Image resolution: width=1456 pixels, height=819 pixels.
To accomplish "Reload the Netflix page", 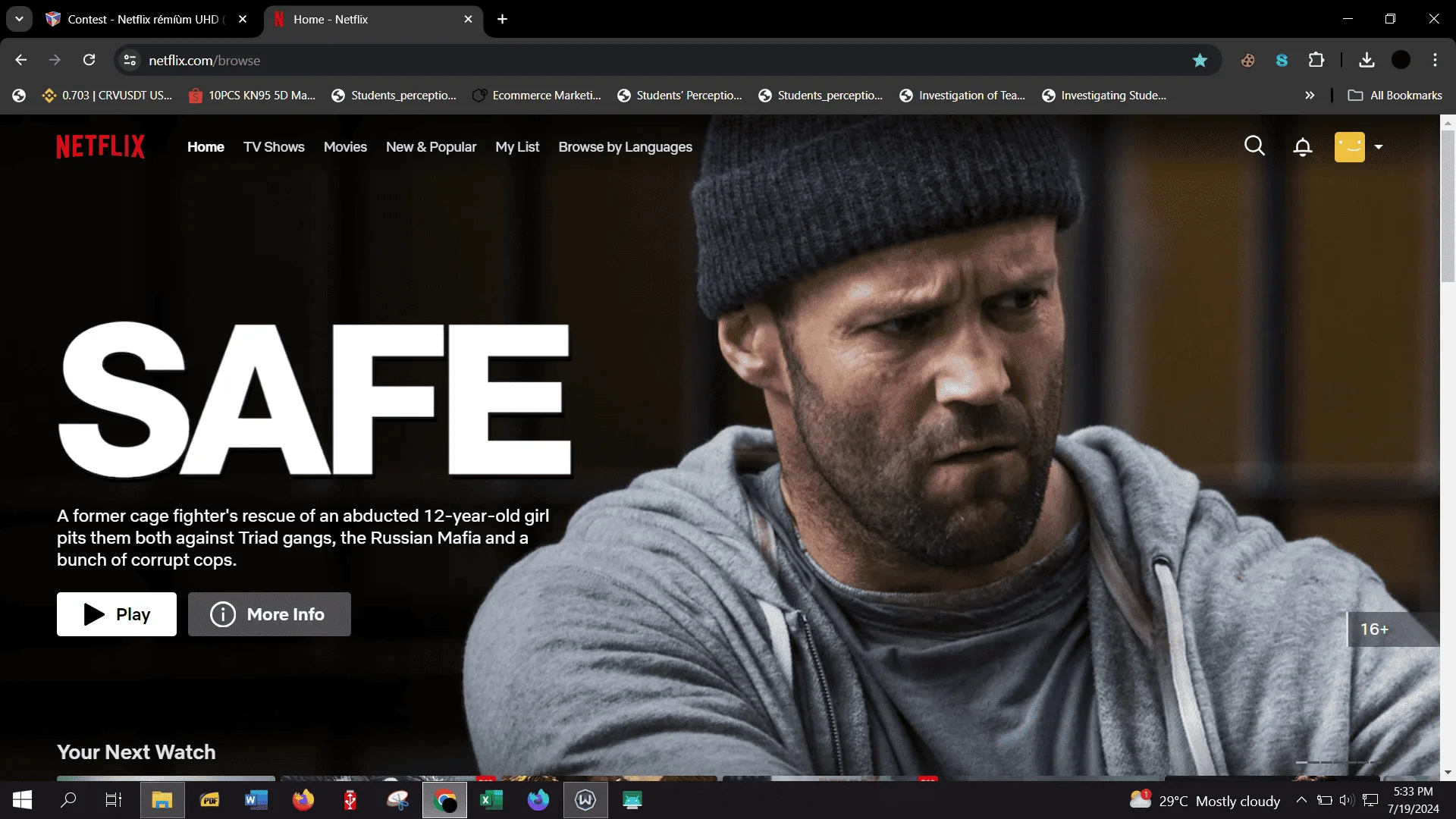I will [89, 60].
